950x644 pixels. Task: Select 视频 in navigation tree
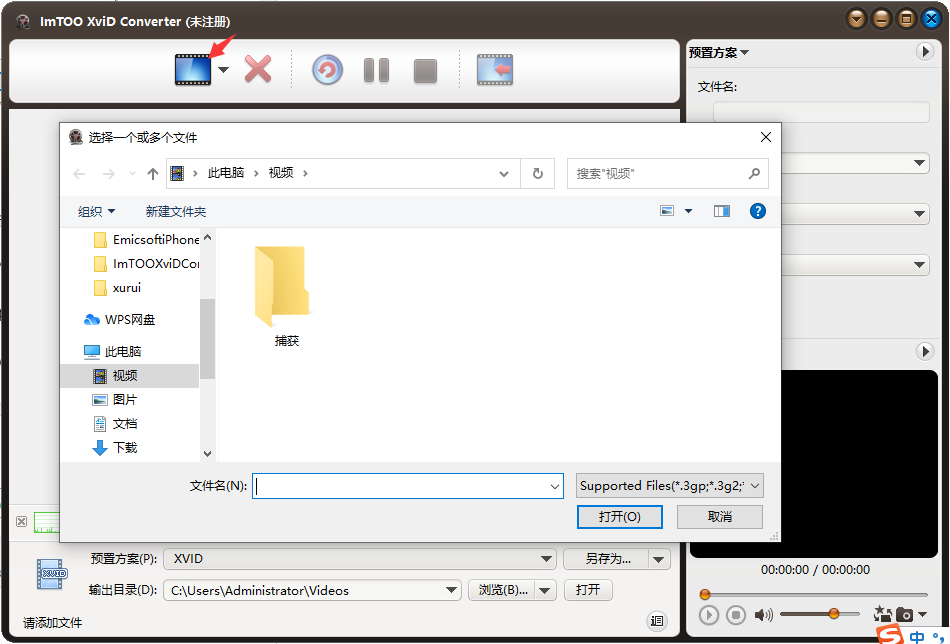(x=130, y=376)
